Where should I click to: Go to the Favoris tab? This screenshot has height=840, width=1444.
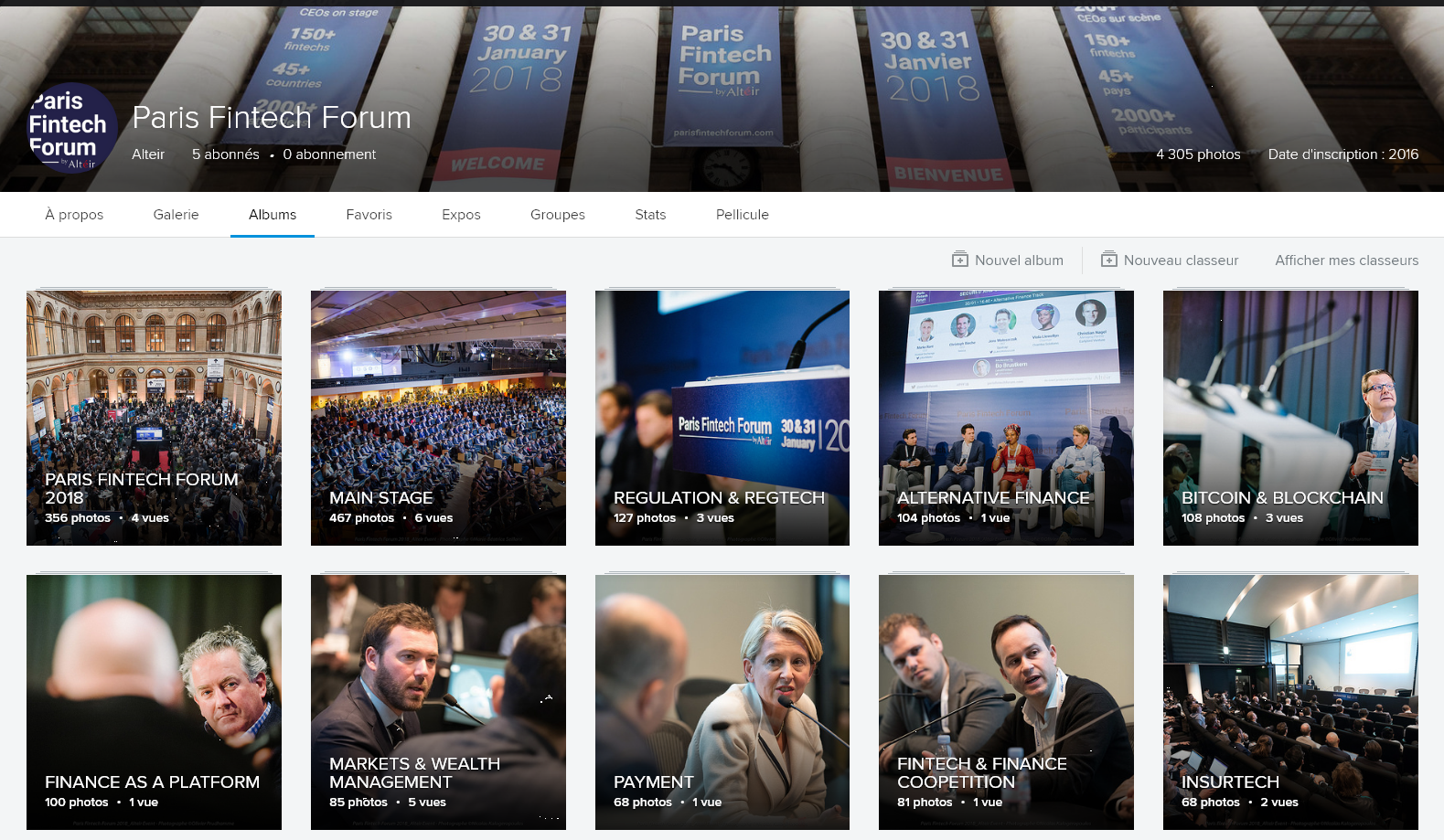coord(369,215)
